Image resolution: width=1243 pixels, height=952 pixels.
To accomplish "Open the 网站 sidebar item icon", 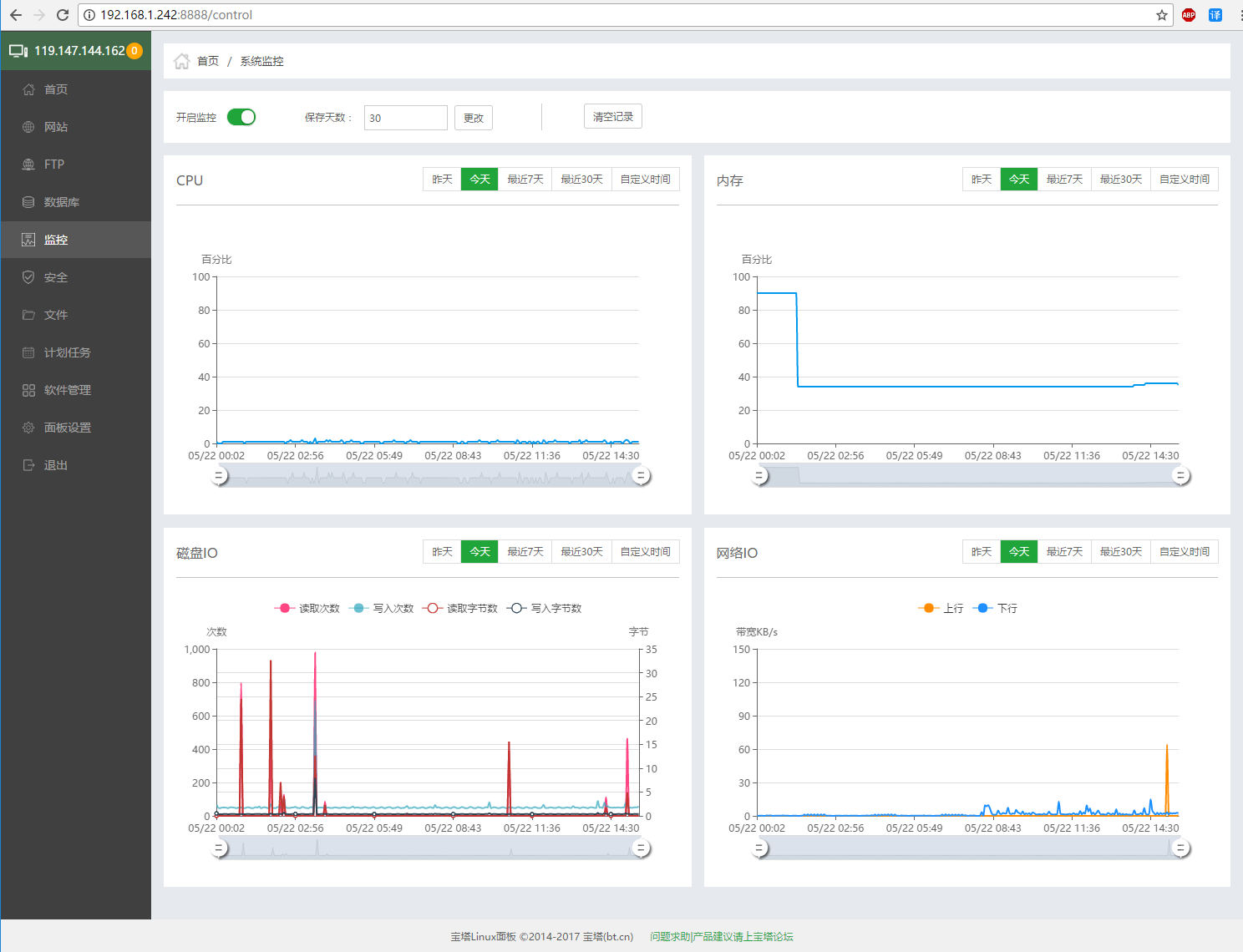I will pos(28,127).
